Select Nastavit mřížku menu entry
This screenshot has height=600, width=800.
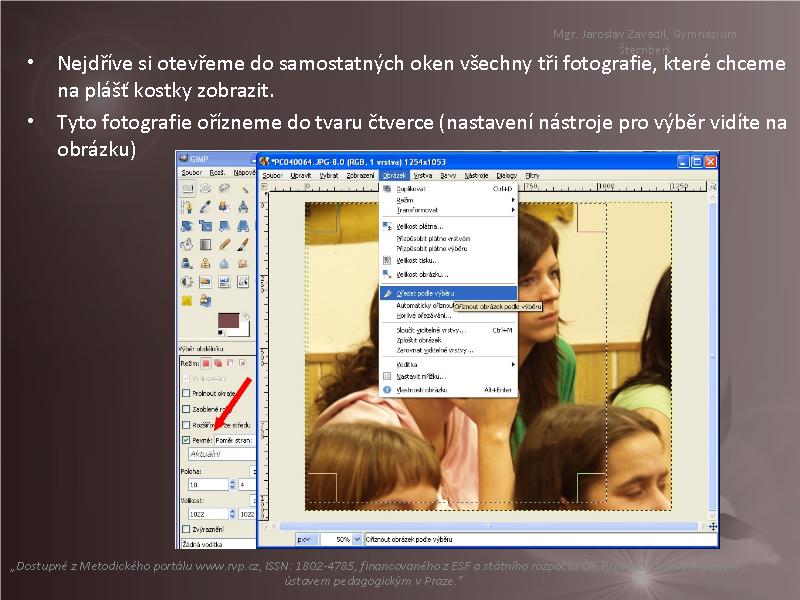pos(449,377)
